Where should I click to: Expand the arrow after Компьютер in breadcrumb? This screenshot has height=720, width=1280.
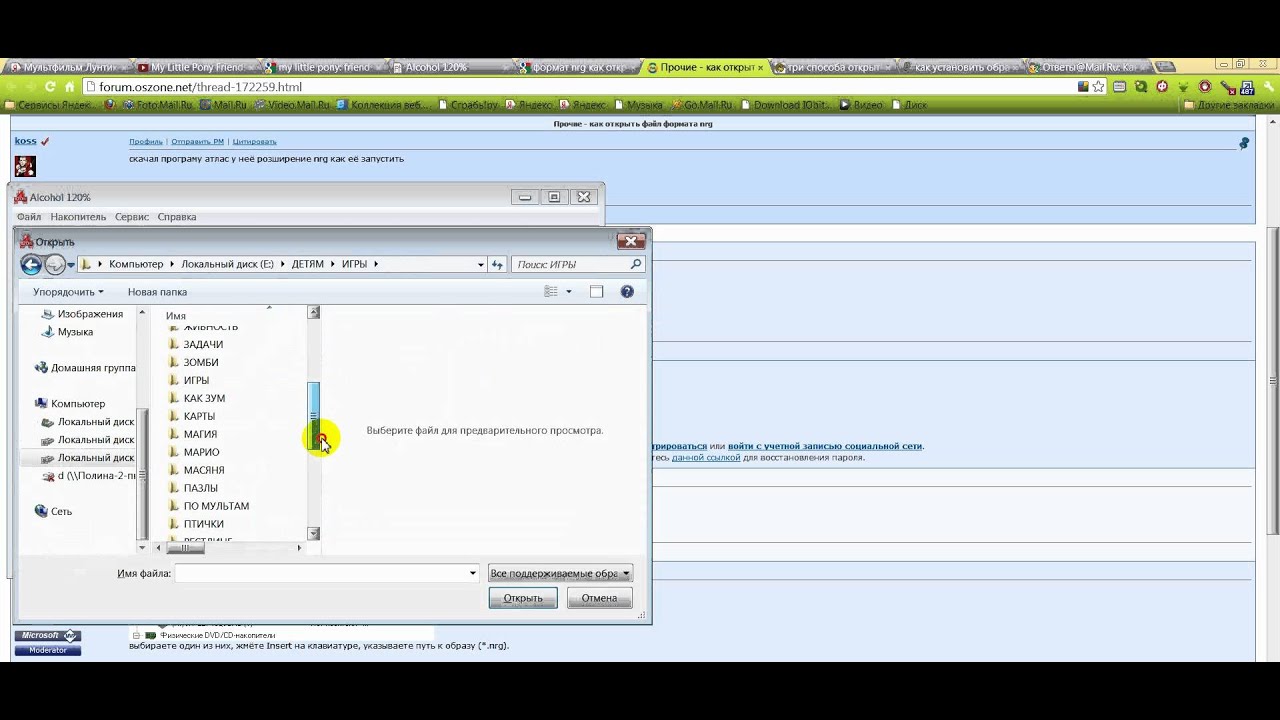pyautogui.click(x=171, y=264)
